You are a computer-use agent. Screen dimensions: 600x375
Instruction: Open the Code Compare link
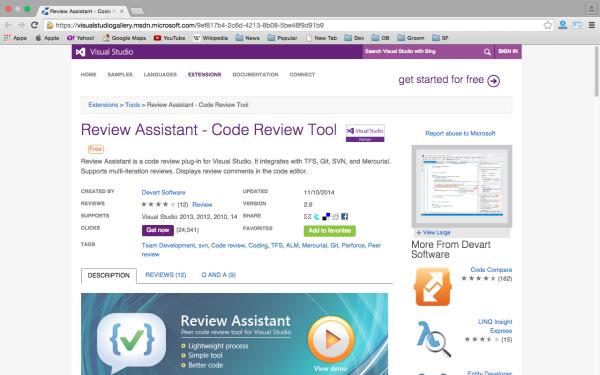tap(491, 270)
